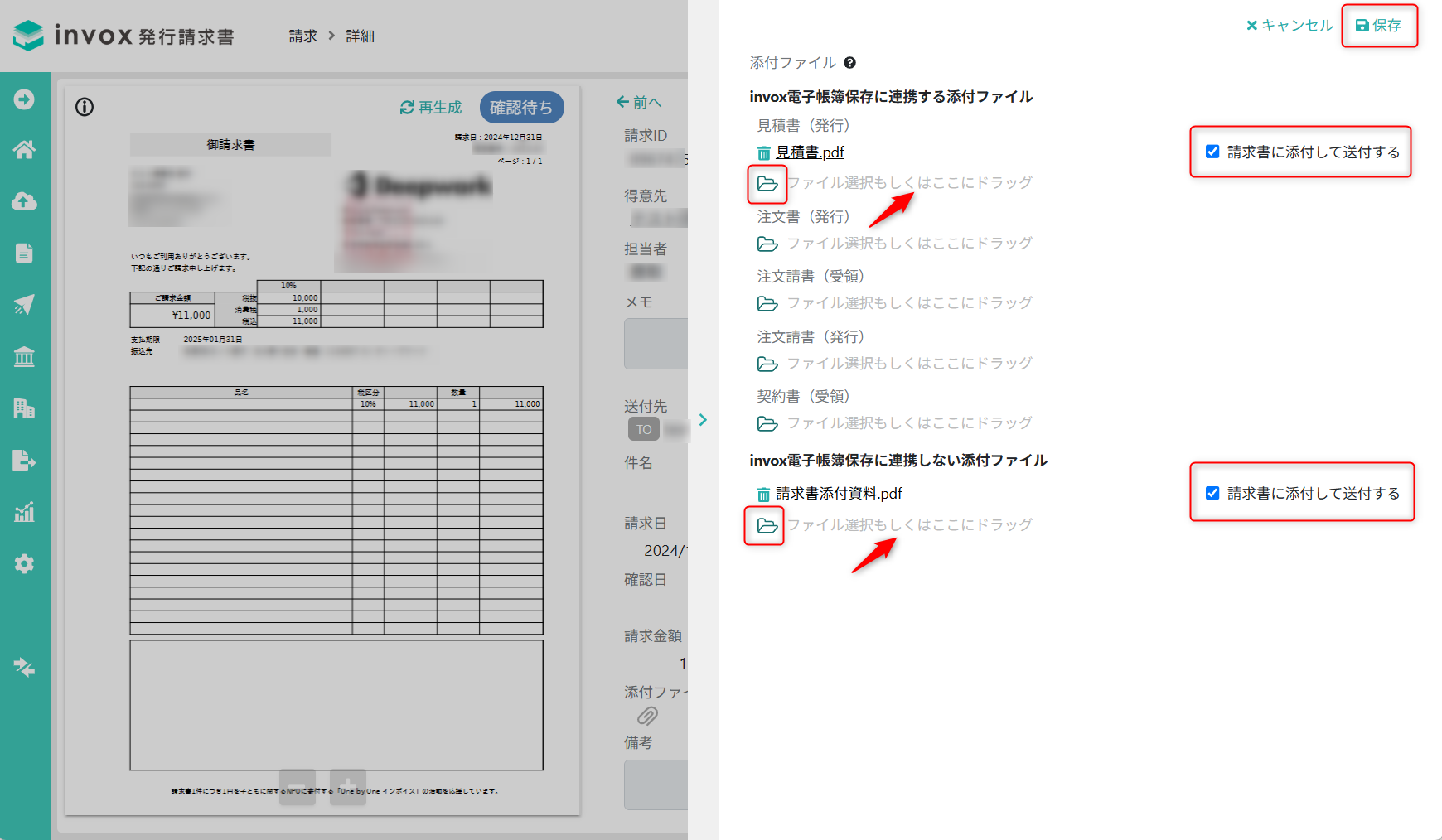Click folder icon under 契約書（受領）
Image resolution: width=1442 pixels, height=840 pixels.
pos(767,423)
